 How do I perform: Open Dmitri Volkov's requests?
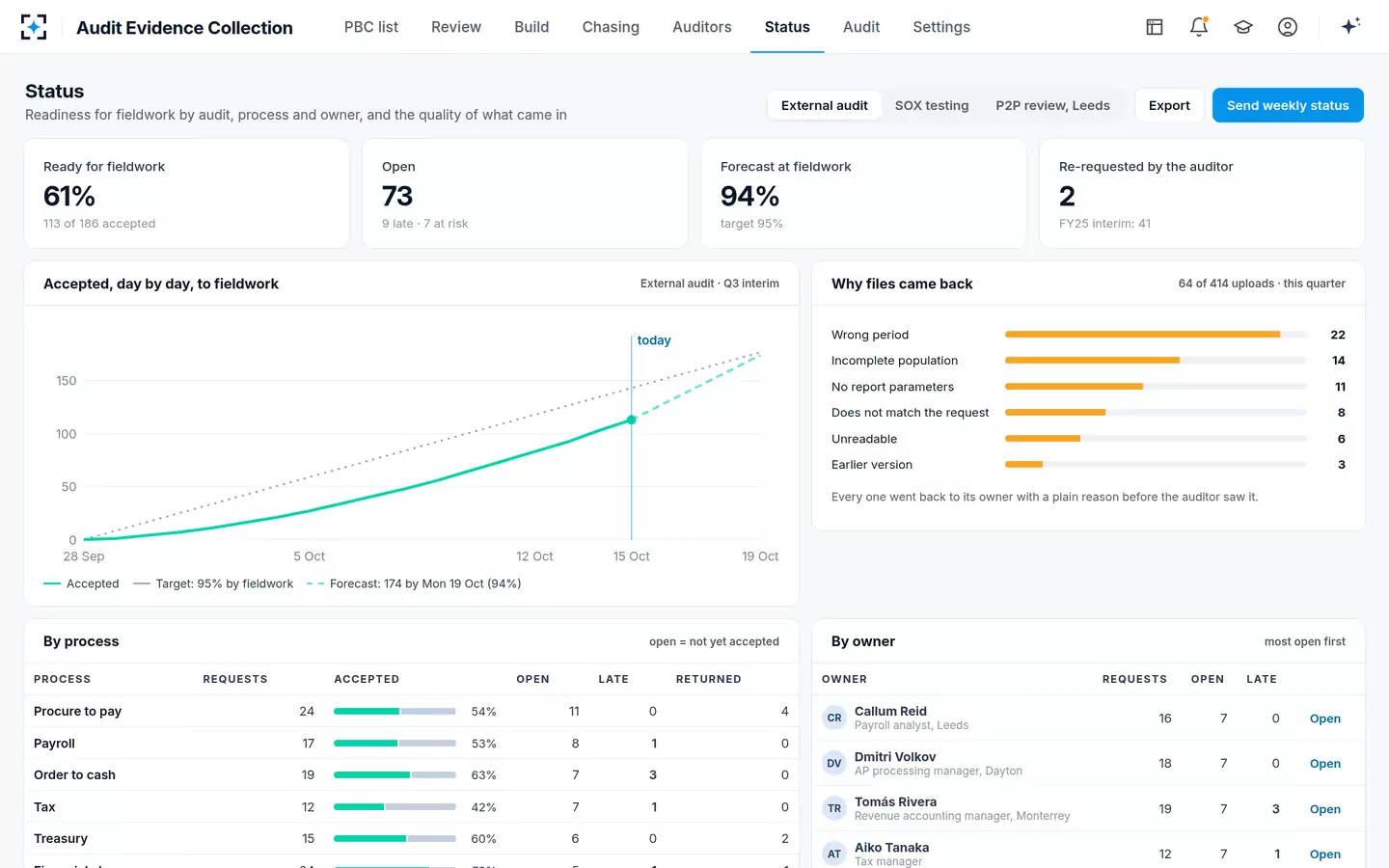1325,764
